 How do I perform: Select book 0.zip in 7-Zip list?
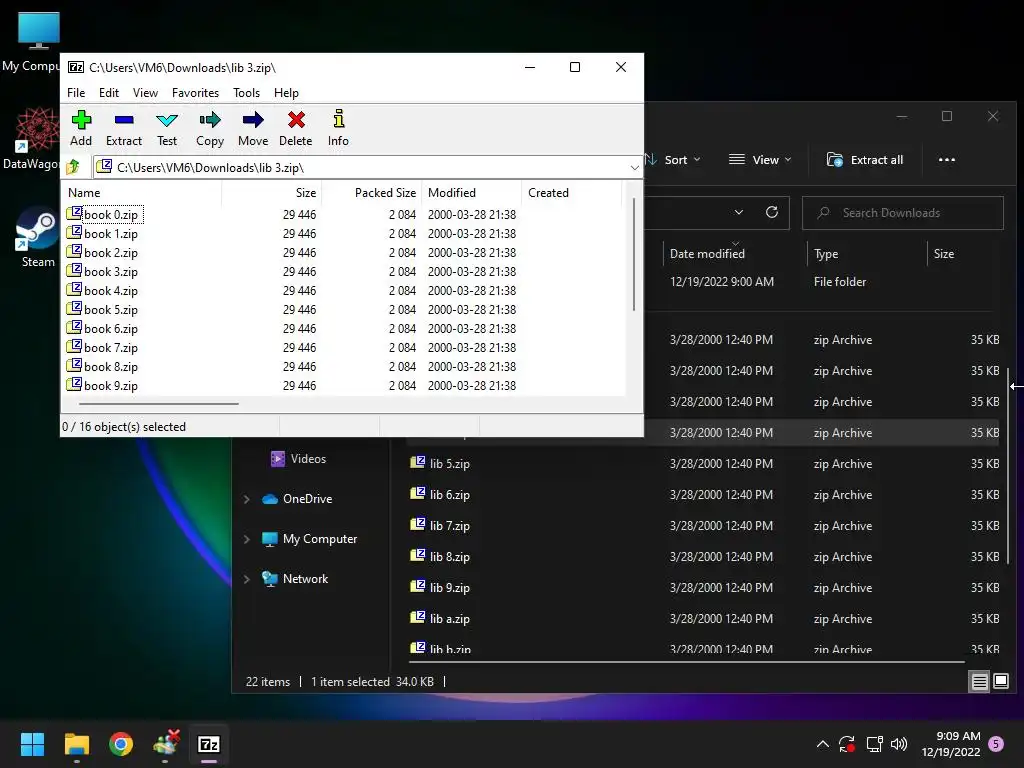111,215
